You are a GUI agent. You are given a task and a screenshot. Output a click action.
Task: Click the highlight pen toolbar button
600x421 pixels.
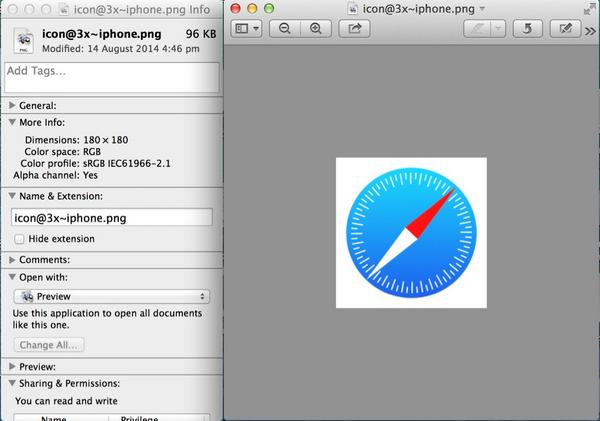tap(477, 29)
